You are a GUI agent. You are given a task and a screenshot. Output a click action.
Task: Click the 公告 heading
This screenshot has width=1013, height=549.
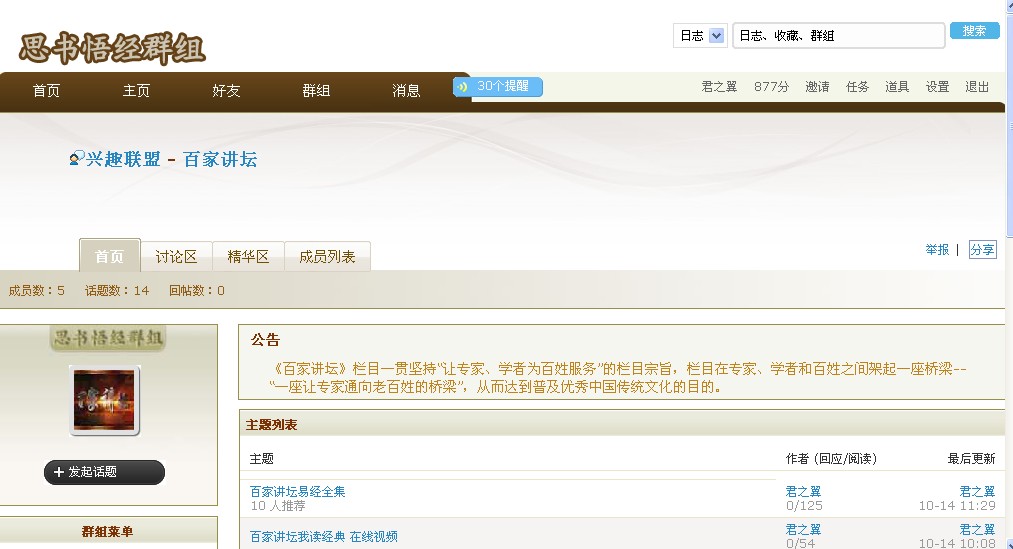pyautogui.click(x=266, y=340)
